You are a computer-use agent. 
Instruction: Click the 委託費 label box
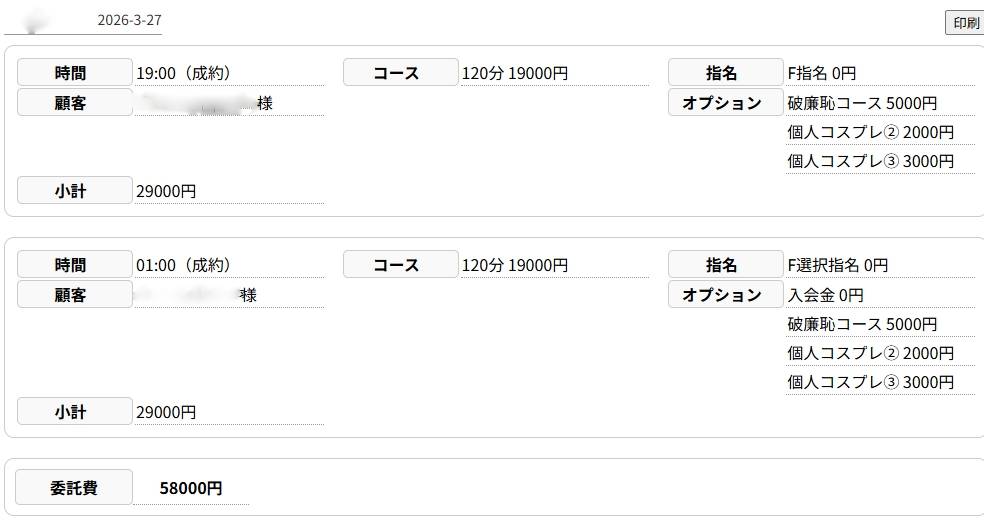(x=75, y=489)
